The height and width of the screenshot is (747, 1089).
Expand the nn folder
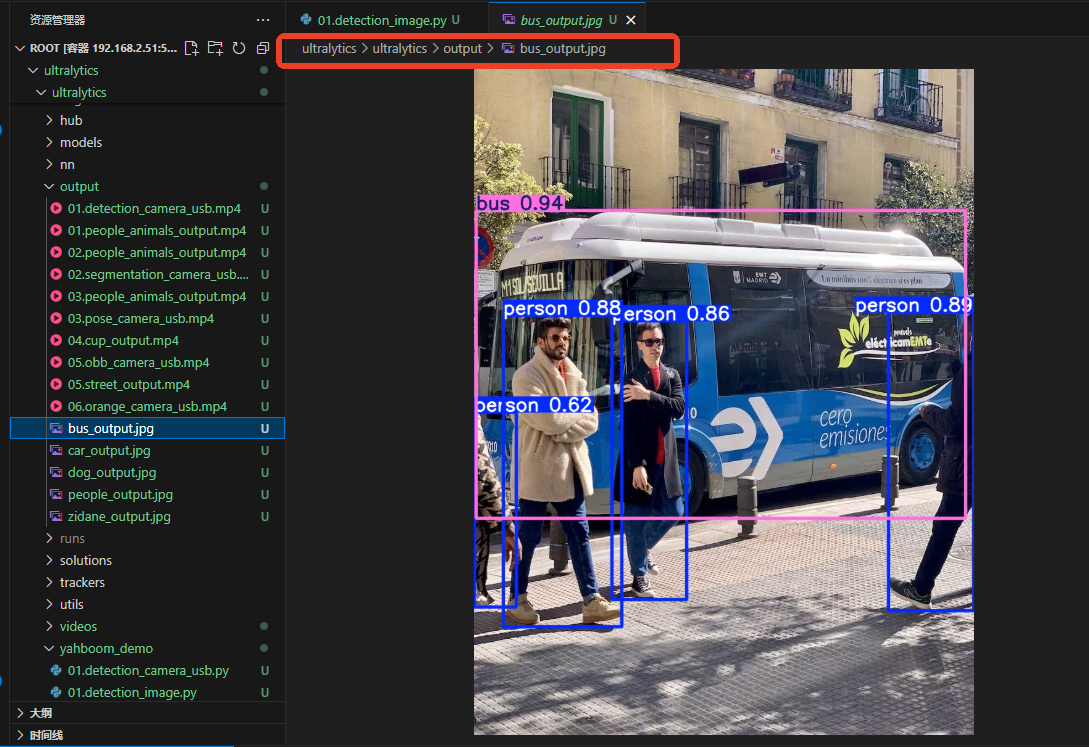147,165
